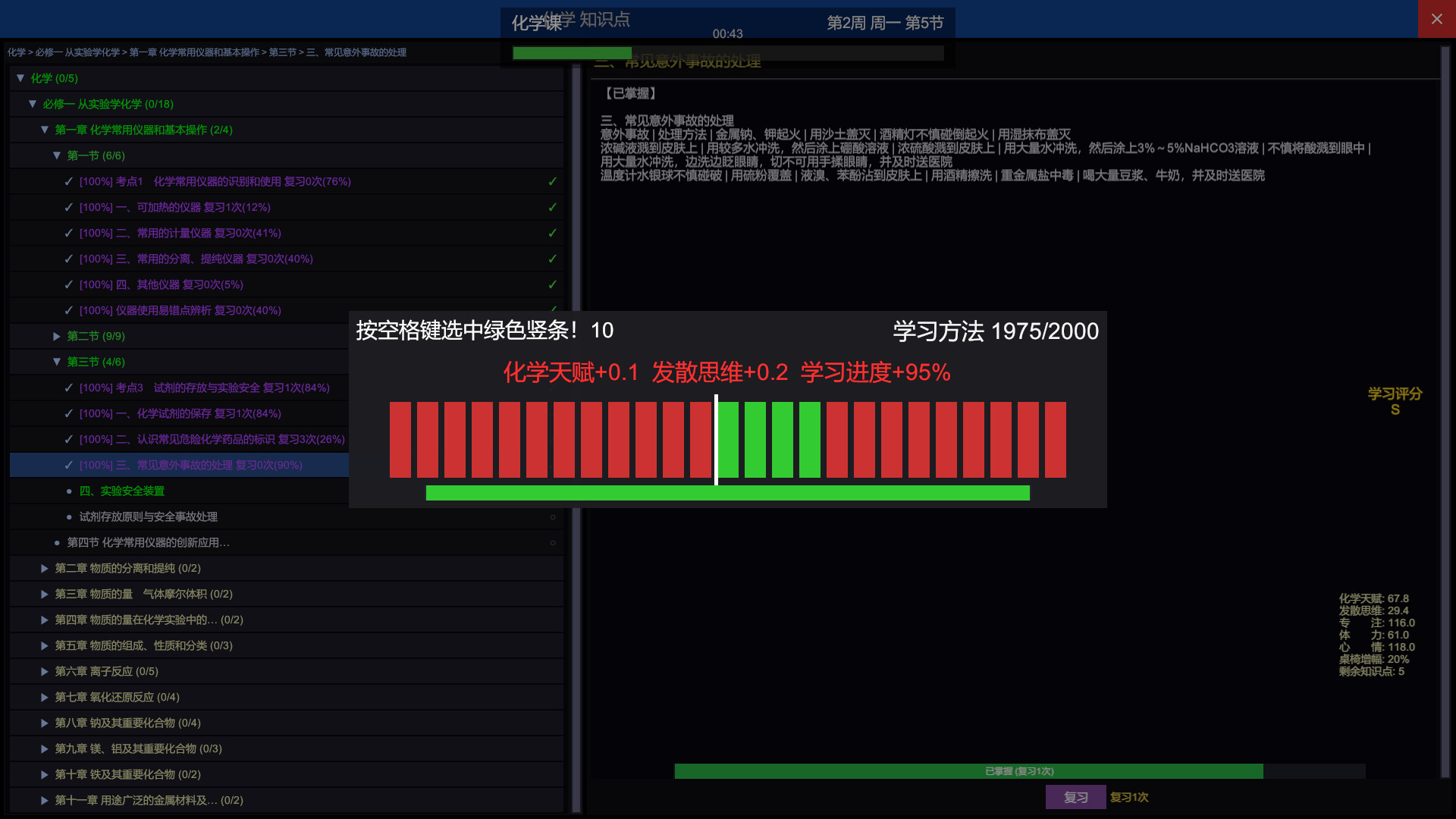This screenshot has width=1456, height=819.
Task: Select 一、可加热的仪器 knowledge point
Action: [x=287, y=207]
